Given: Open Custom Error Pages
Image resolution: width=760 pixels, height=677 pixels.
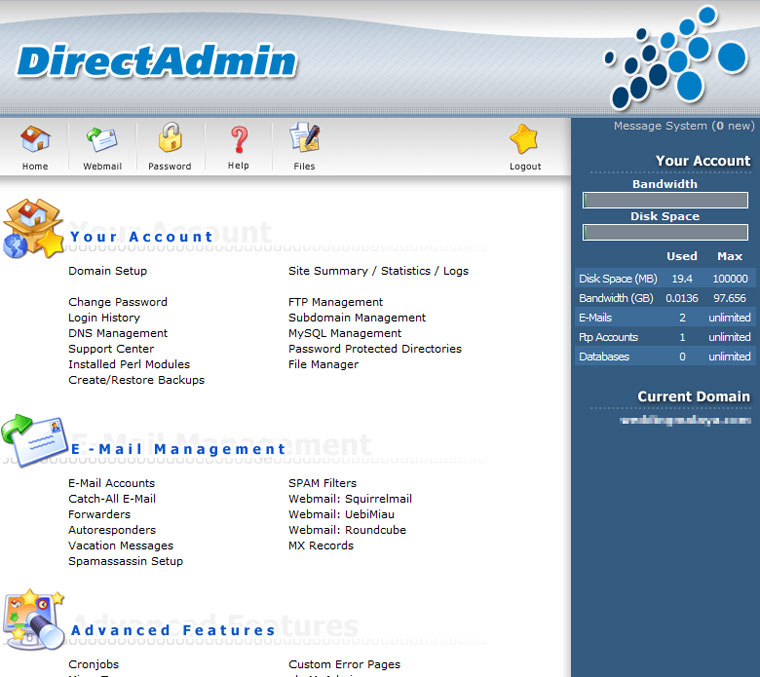Looking at the screenshot, I should [x=344, y=664].
